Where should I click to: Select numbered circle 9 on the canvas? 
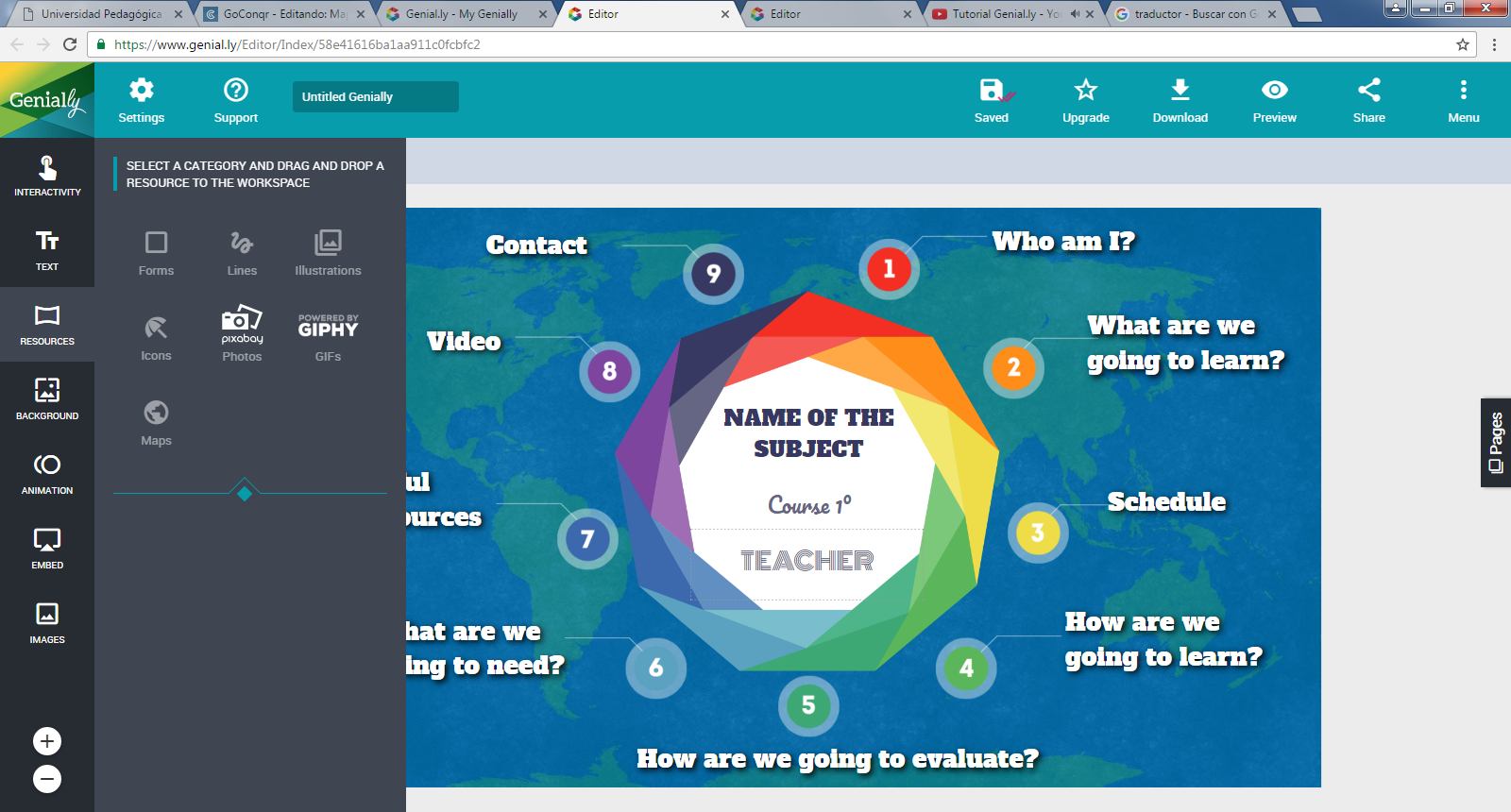point(713,274)
